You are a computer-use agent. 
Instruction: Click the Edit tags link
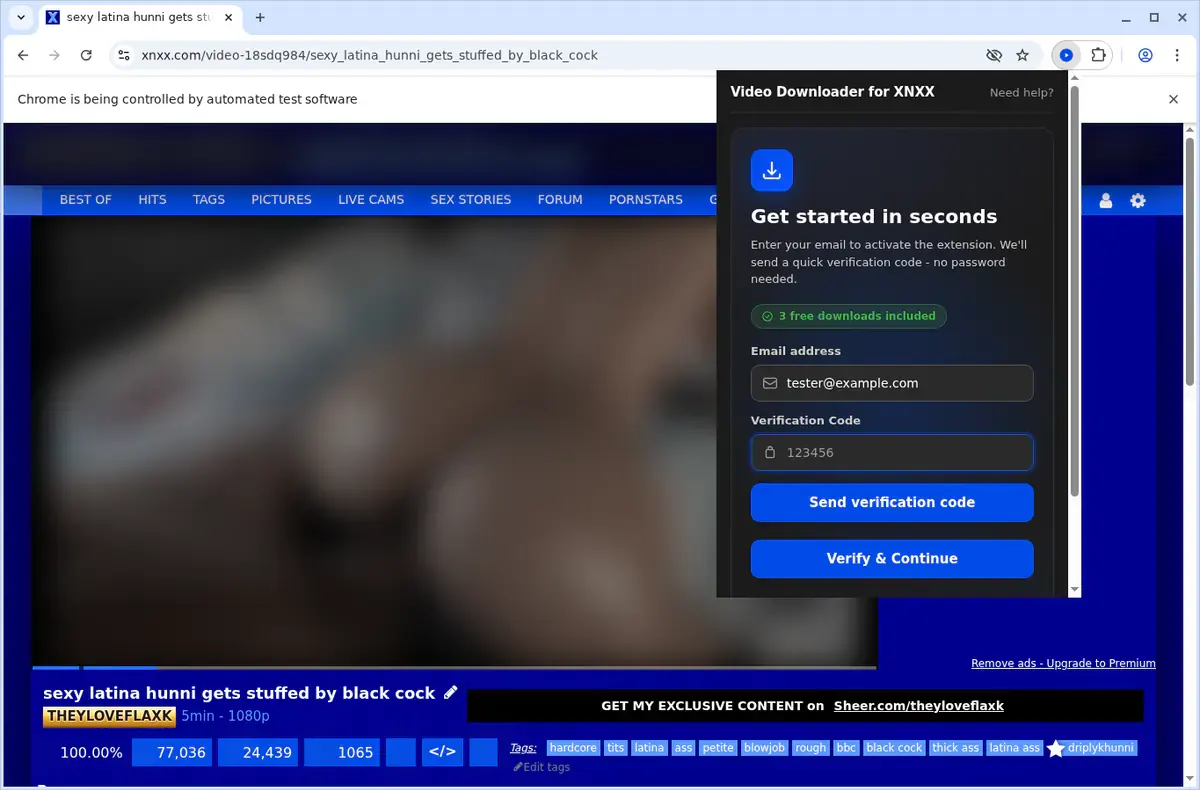(x=541, y=767)
